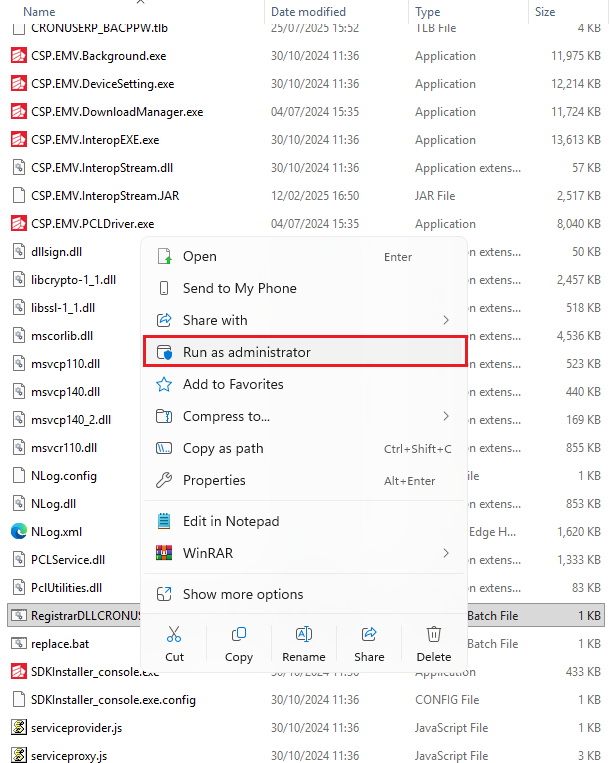Click Edit in Notepad
Screen dimensions: 610x763
231,521
